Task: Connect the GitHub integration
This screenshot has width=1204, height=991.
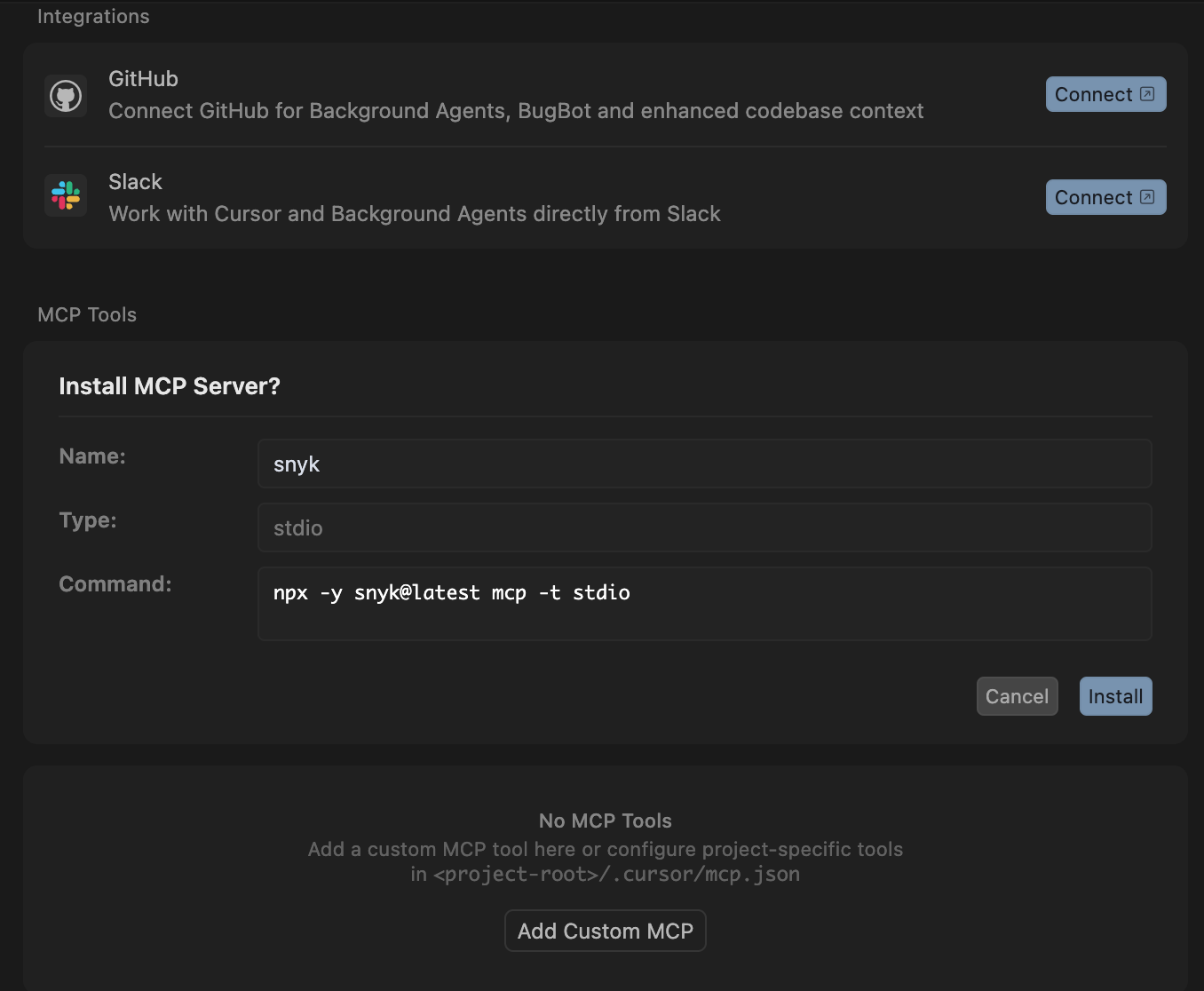Action: click(x=1105, y=94)
